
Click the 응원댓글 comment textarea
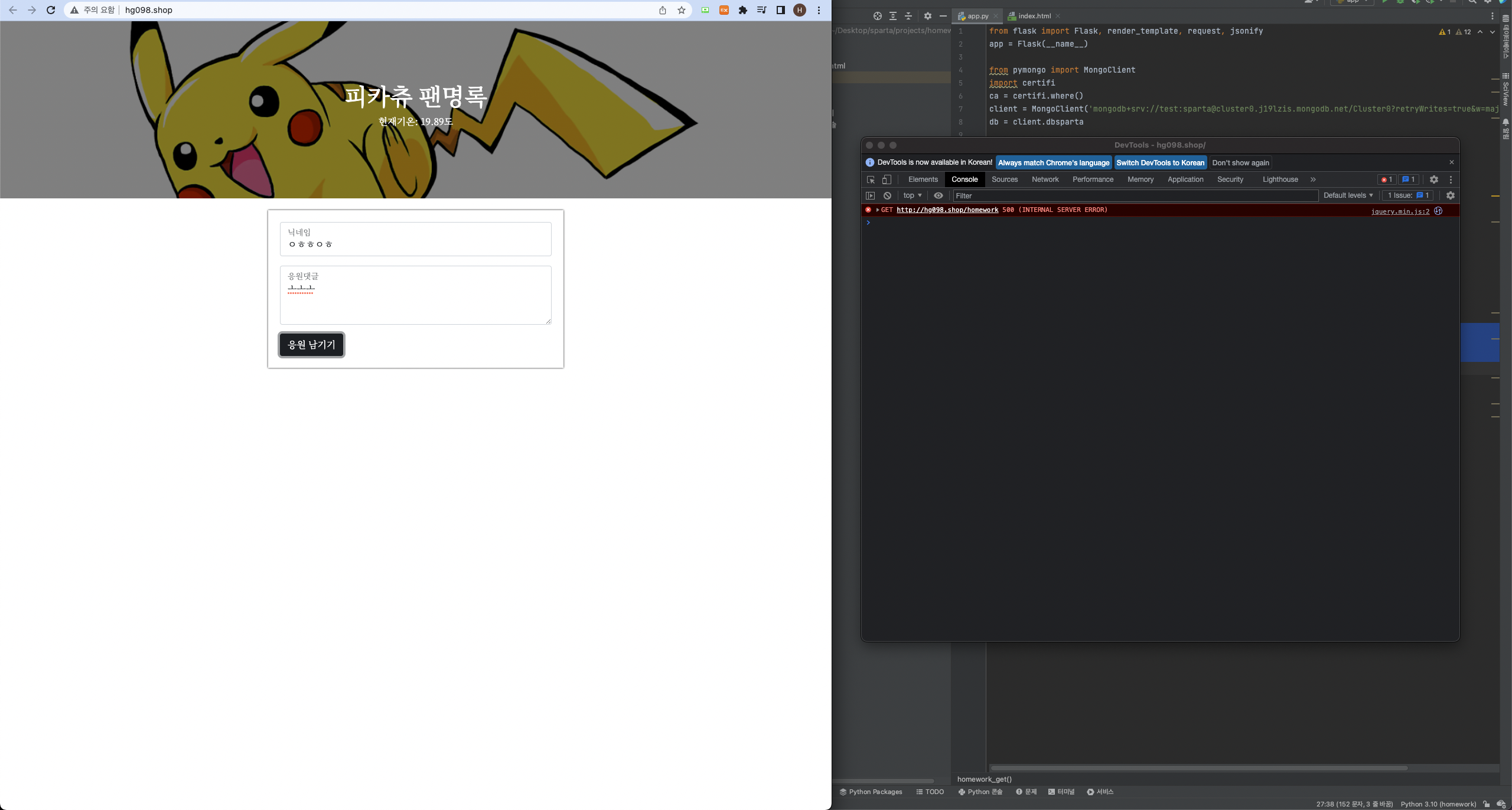point(416,295)
